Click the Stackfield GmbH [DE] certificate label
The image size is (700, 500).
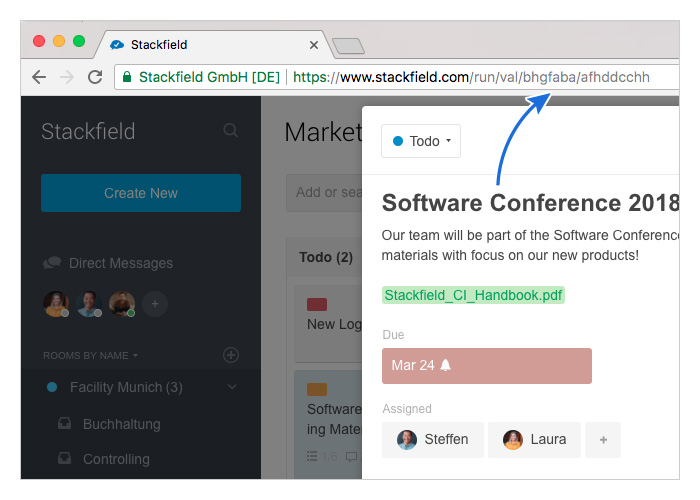click(209, 77)
